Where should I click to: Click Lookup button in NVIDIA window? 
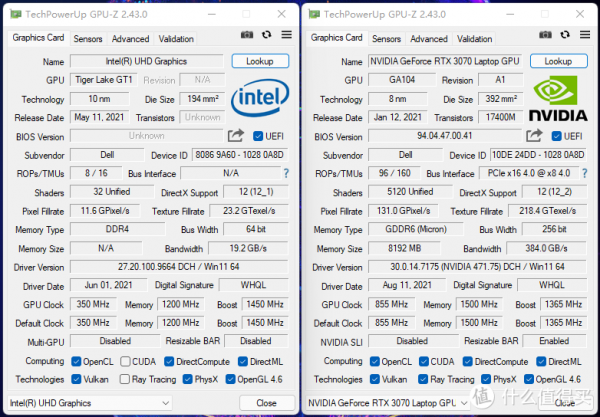click(x=559, y=61)
